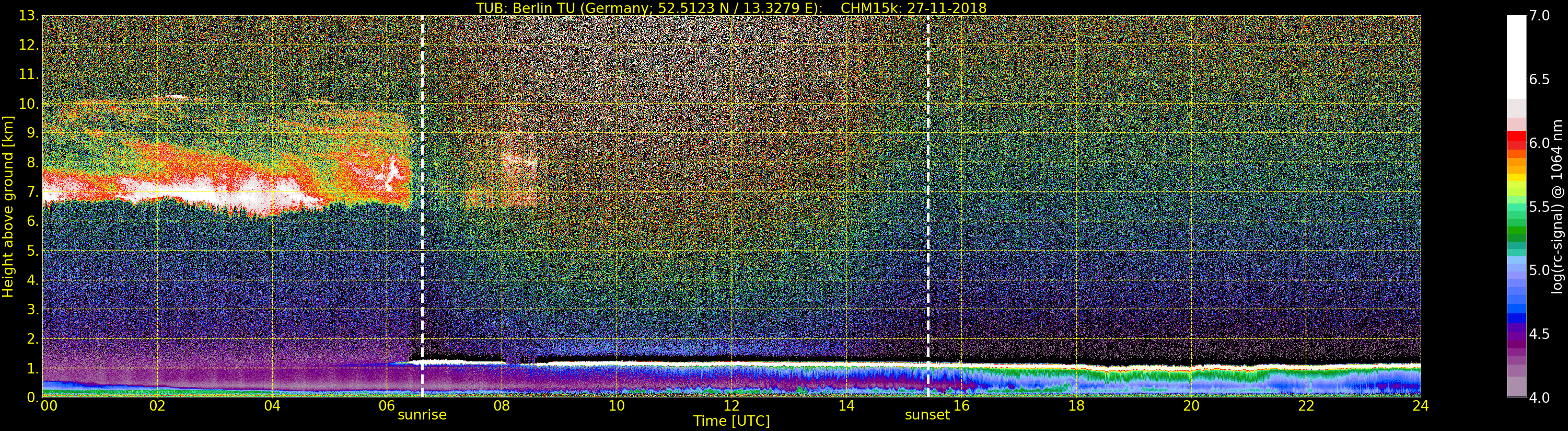The width and height of the screenshot is (1568, 431).
Task: Click the height axis tick '8.'
Action: coord(32,163)
